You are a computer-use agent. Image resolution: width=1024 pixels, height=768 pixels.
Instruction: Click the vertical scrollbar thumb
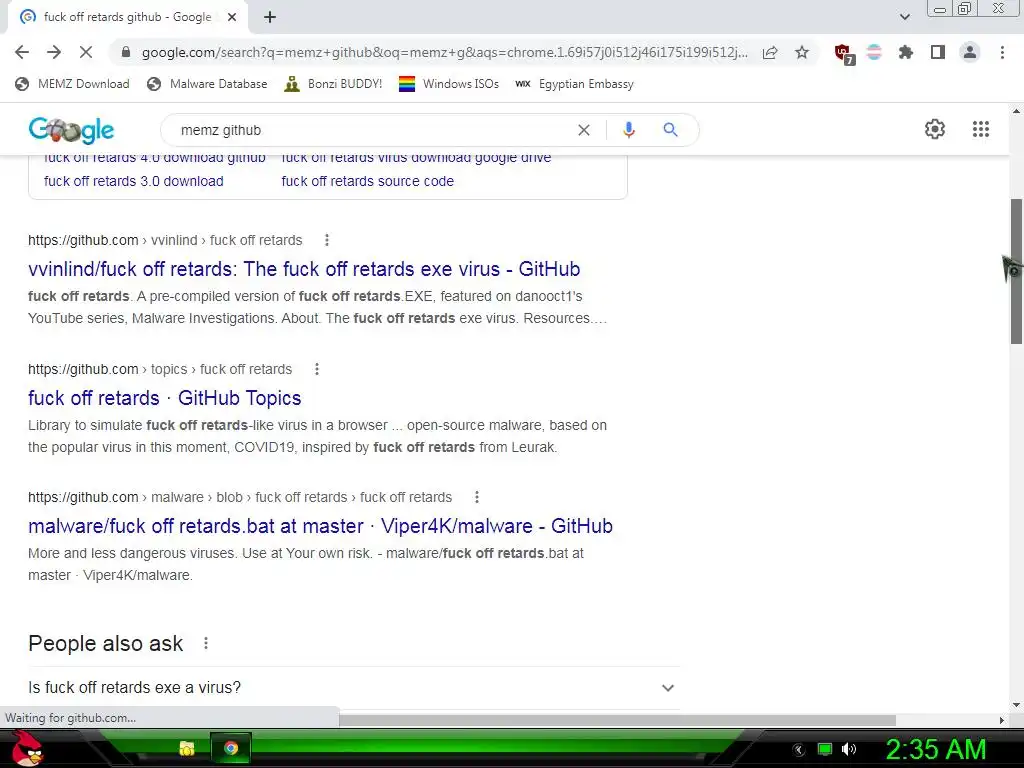pos(1016,270)
